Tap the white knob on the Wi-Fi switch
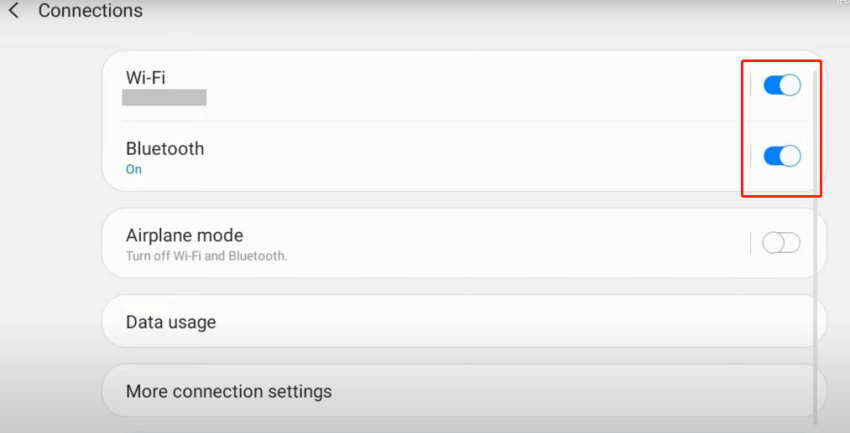 pos(790,86)
